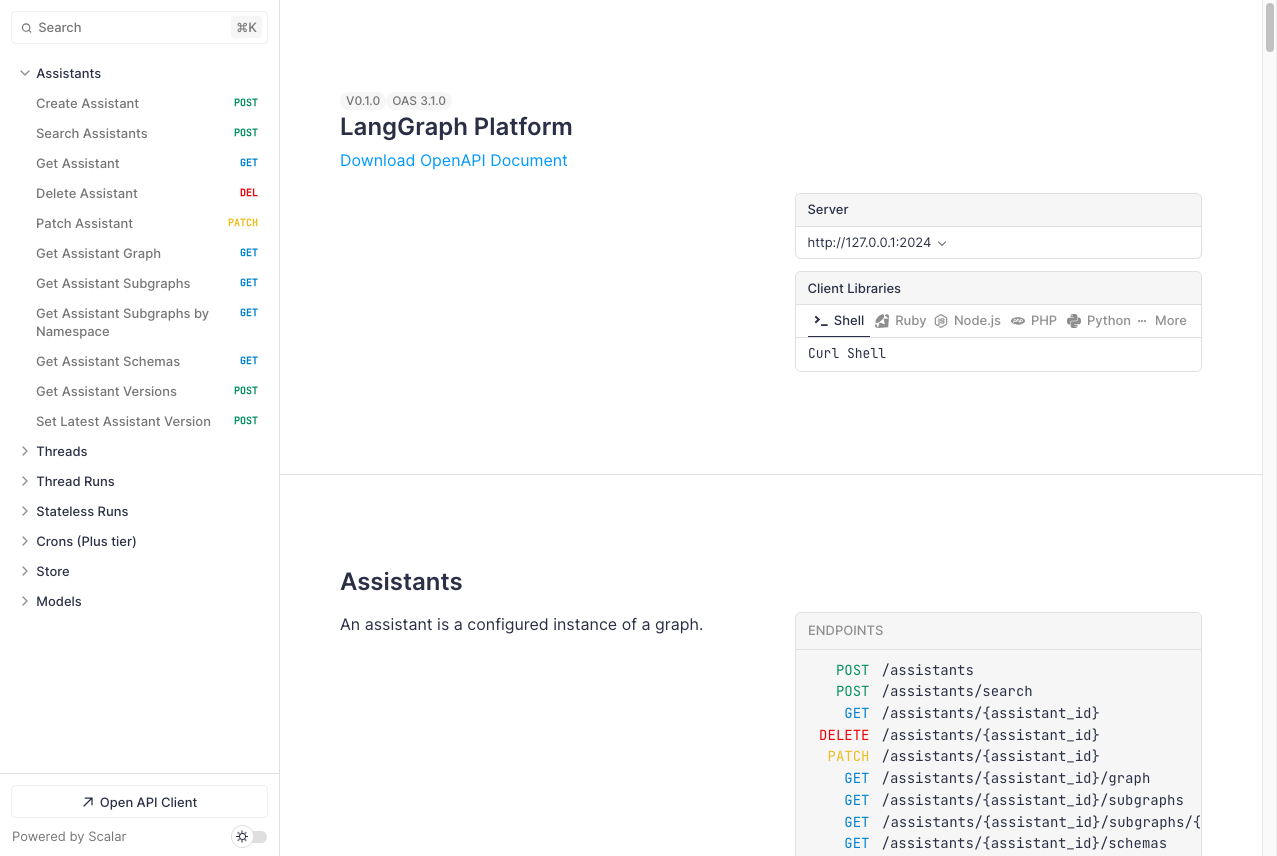Open Patch Assistant in sidebar
This screenshot has height=856, width=1277.
(x=139, y=223)
